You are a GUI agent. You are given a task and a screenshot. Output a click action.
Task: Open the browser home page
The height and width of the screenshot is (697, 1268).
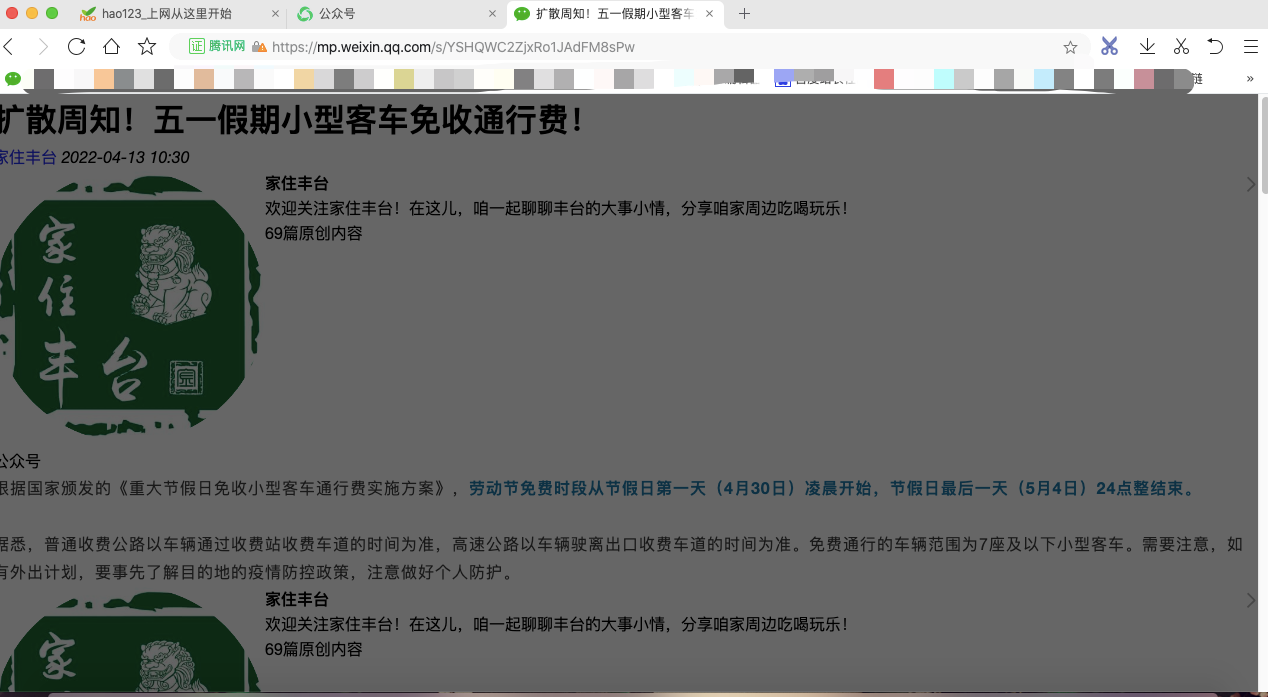click(x=111, y=46)
